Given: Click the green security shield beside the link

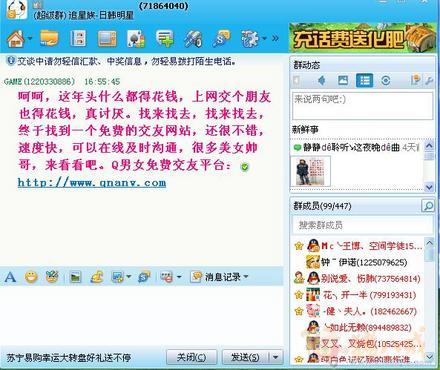Looking at the screenshot, I should [245, 167].
